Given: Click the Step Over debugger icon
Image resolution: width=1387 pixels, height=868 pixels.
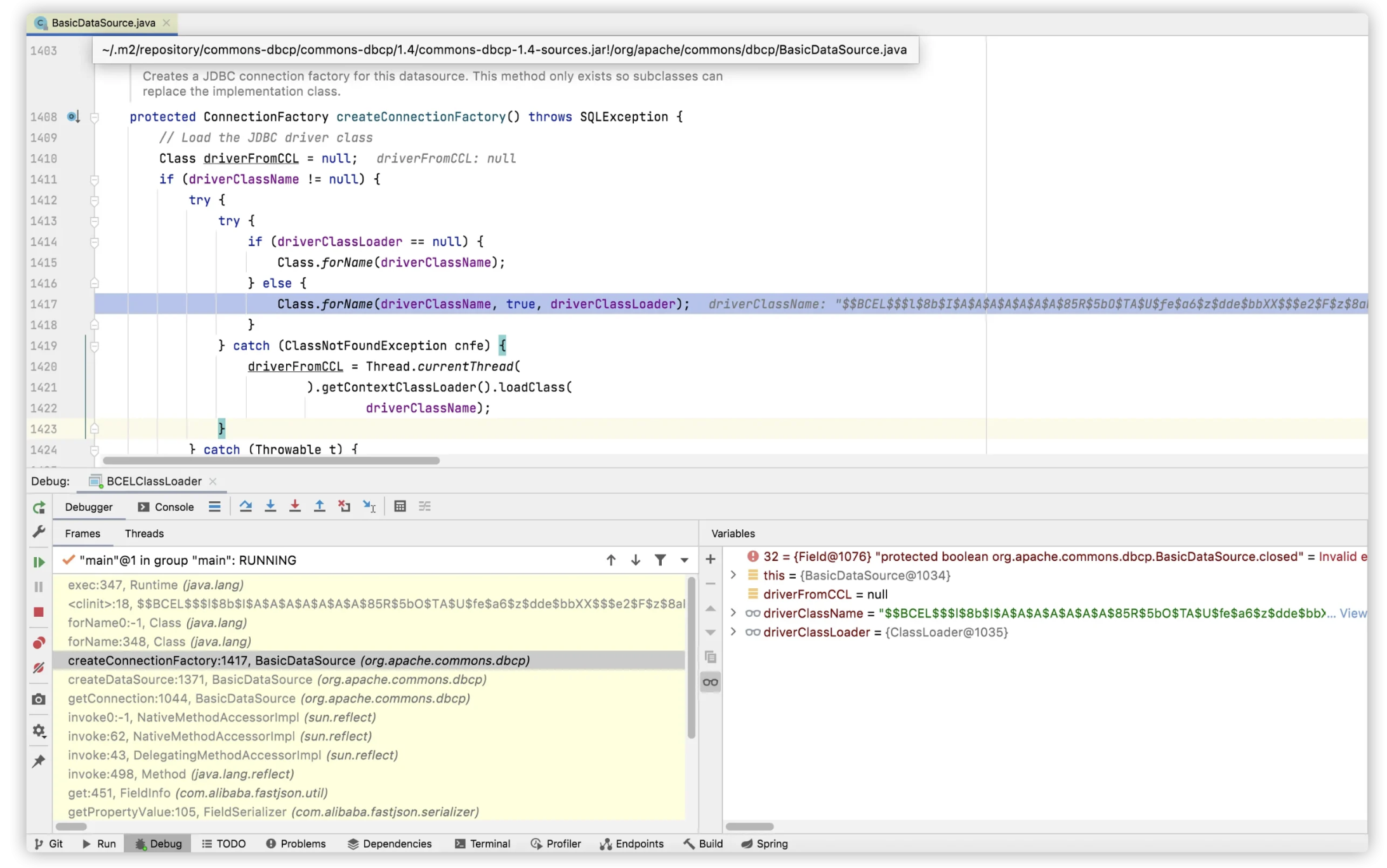Looking at the screenshot, I should pos(246,506).
